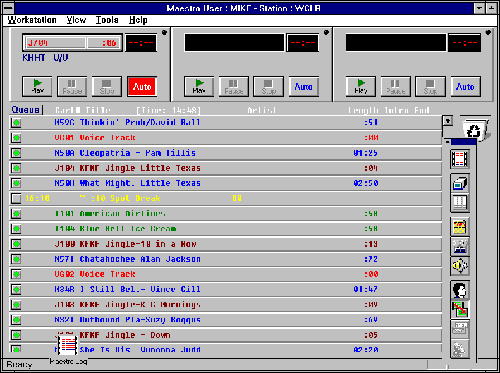
Task: Select the first Voice Track row
Action: [226, 138]
